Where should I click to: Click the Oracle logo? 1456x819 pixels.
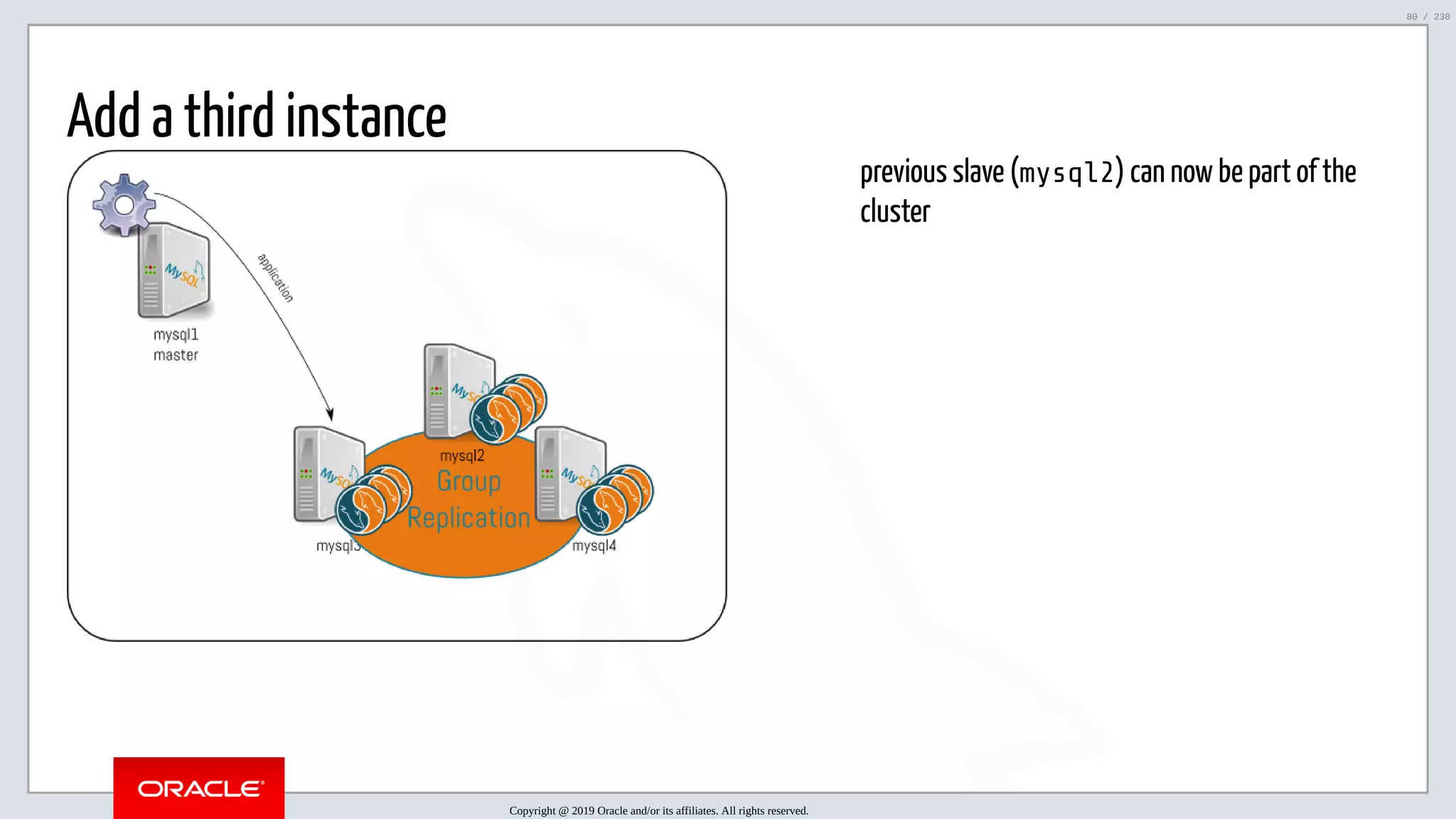tap(199, 788)
